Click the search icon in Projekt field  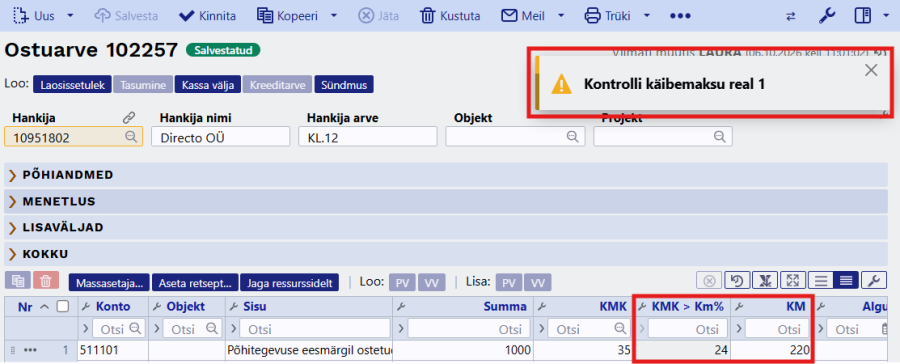point(719,137)
